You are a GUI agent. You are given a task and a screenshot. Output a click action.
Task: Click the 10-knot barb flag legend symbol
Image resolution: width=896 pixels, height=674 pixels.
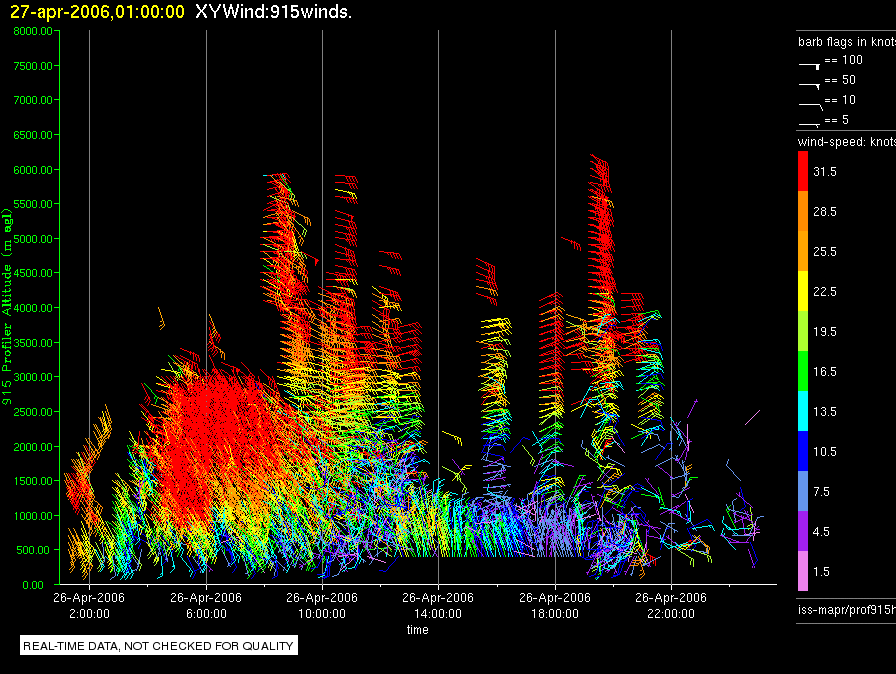[810, 106]
